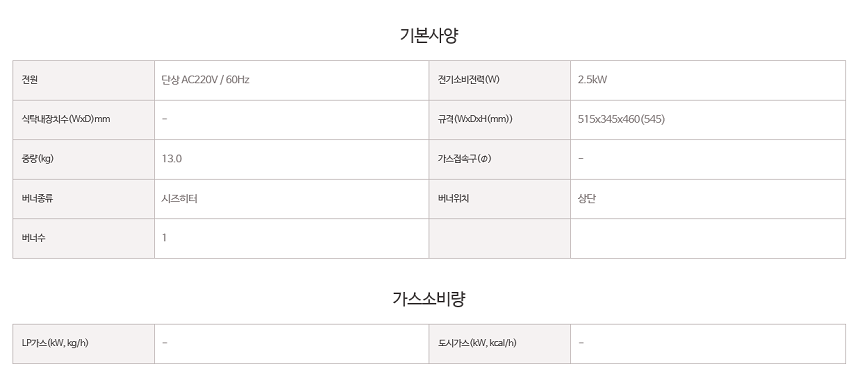This screenshot has width=860, height=380.
Task: Click the 기본사양 section heading
Action: [x=429, y=35]
